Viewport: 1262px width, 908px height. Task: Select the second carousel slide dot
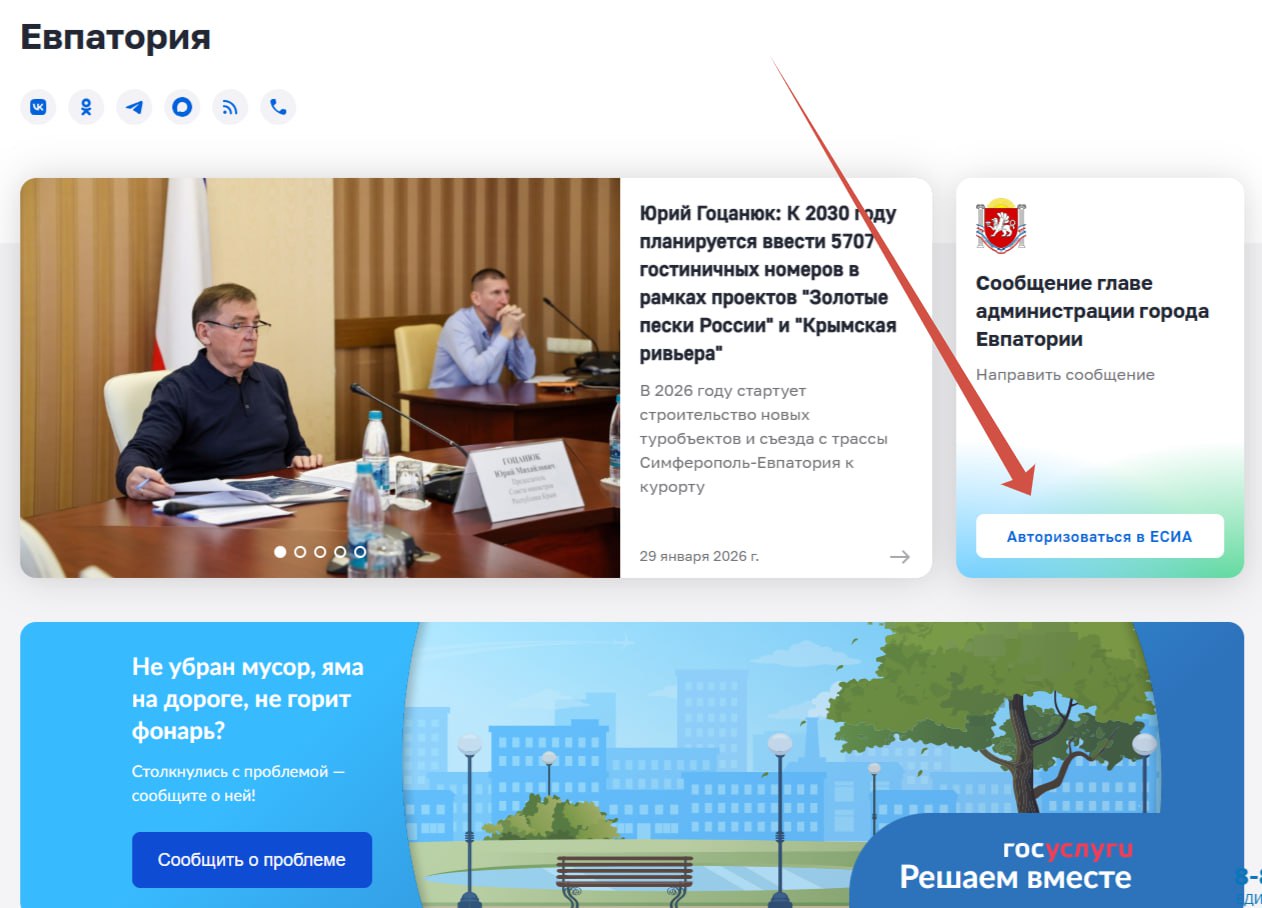pos(300,551)
